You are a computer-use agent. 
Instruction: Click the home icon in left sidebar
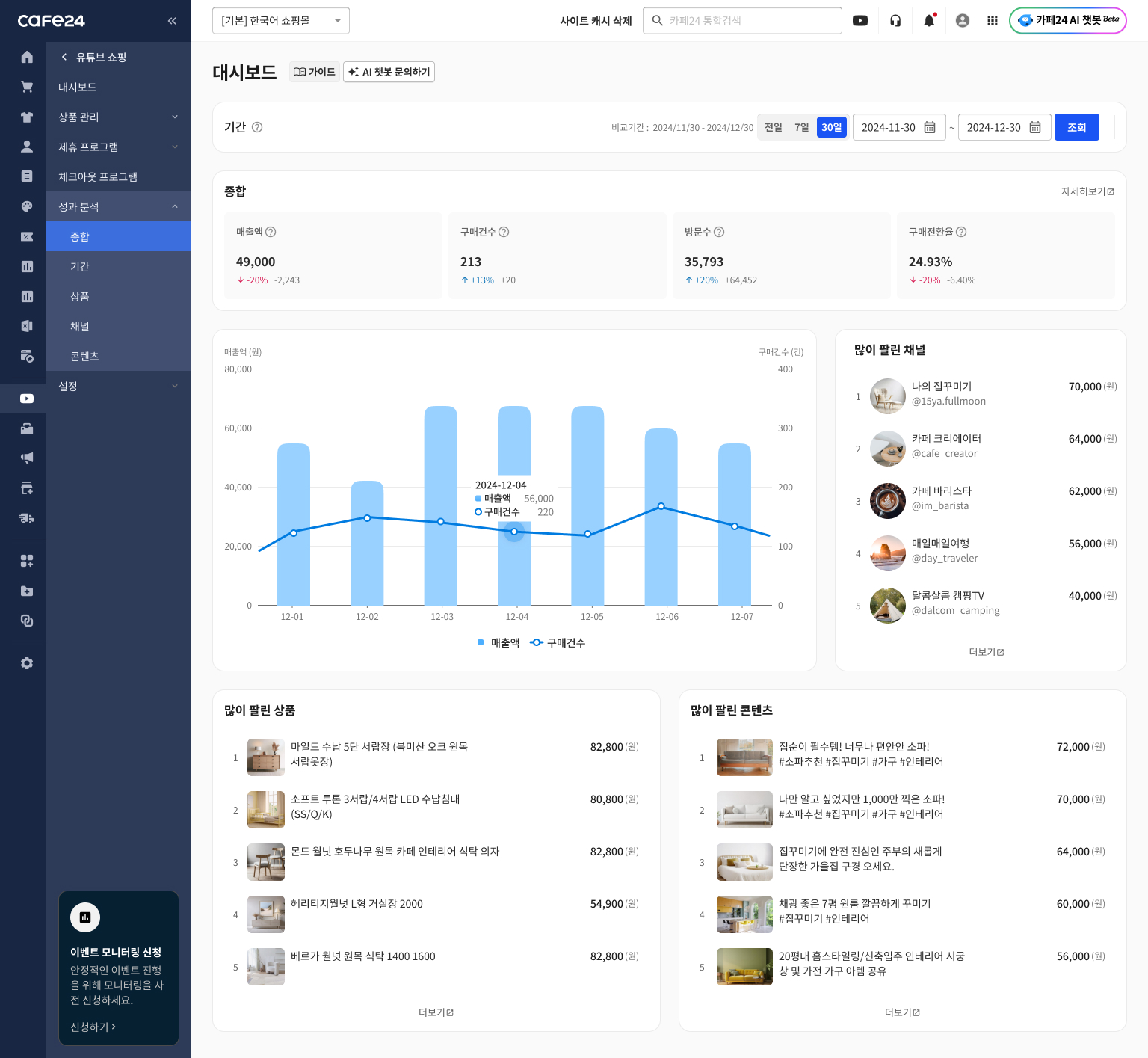[27, 57]
